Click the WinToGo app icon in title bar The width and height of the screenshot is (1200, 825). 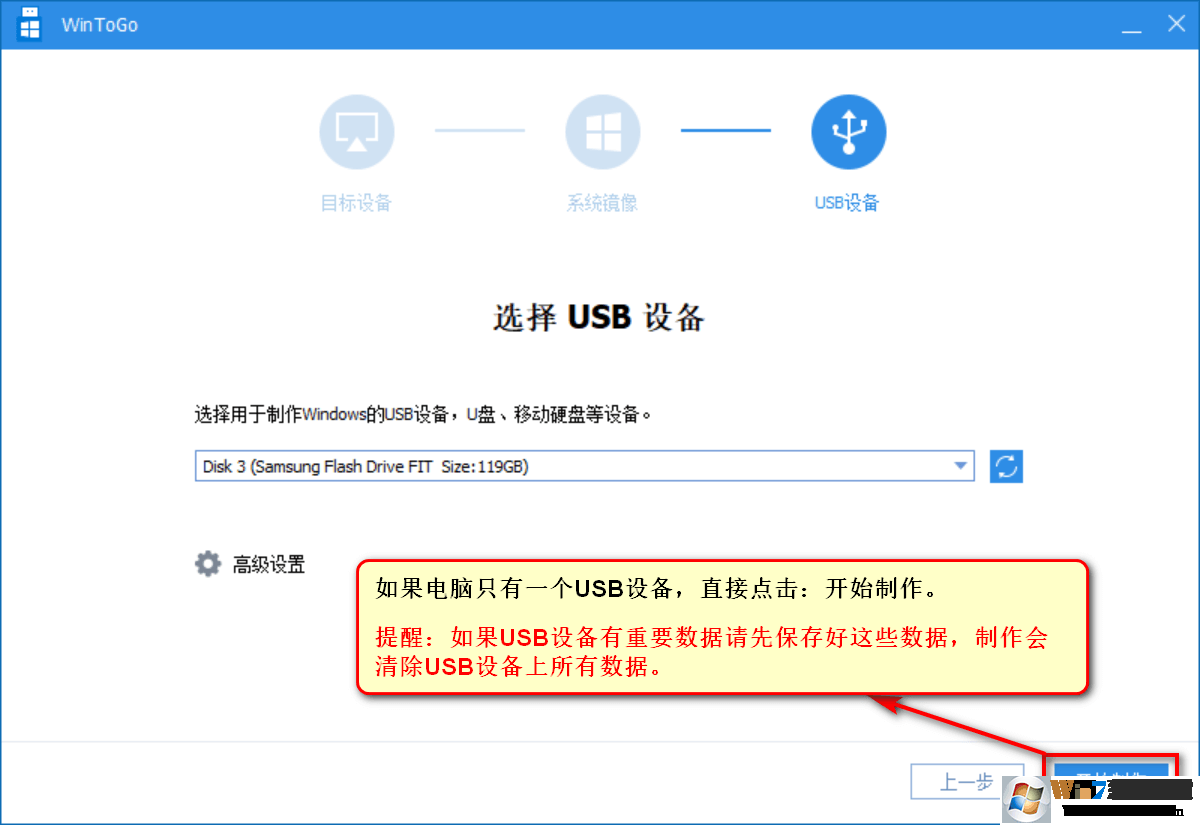[x=31, y=24]
